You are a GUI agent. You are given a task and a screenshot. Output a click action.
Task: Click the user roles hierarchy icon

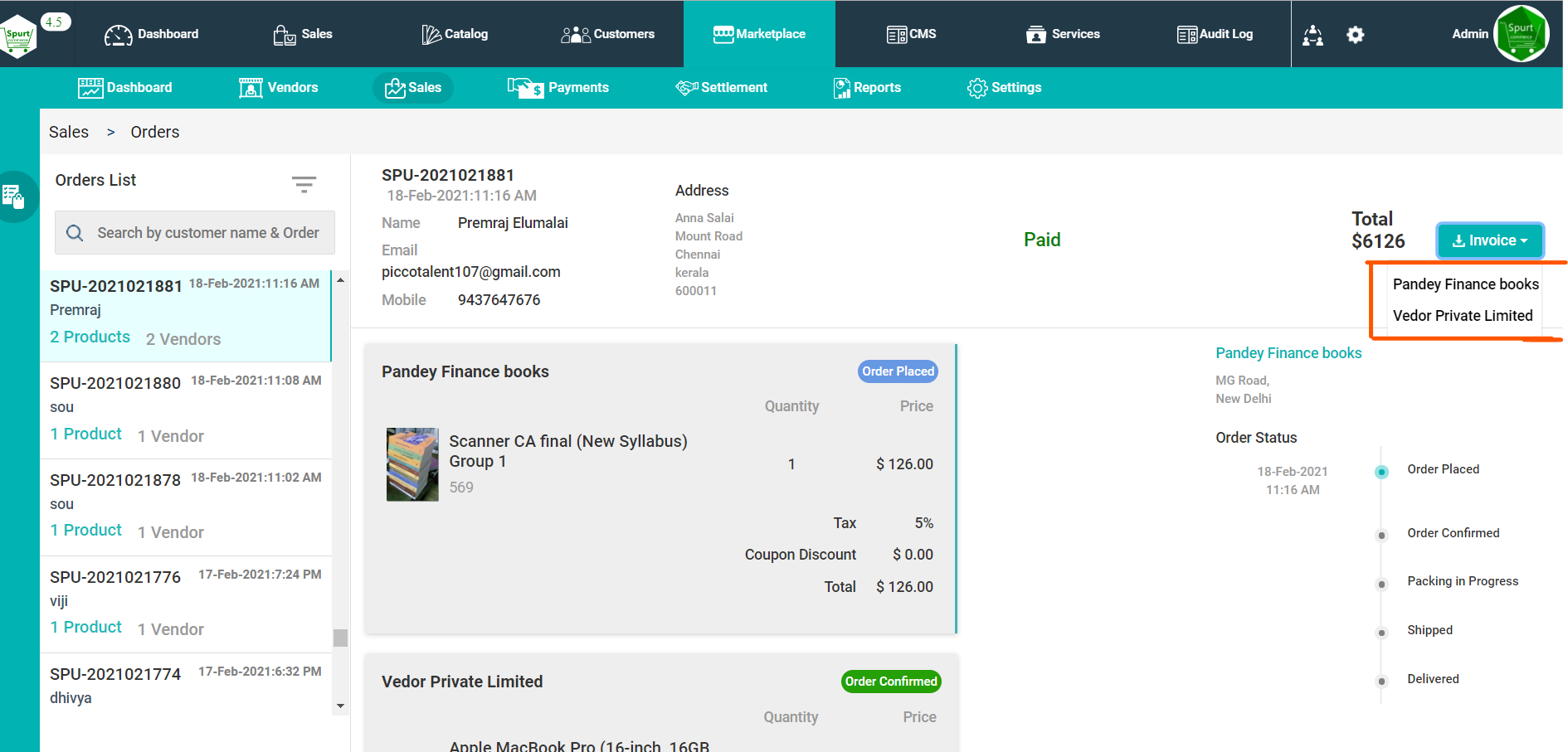click(1312, 35)
